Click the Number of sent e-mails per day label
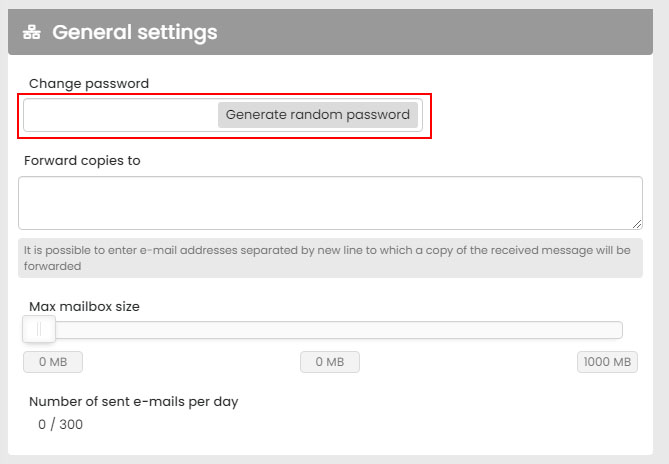 click(x=133, y=402)
